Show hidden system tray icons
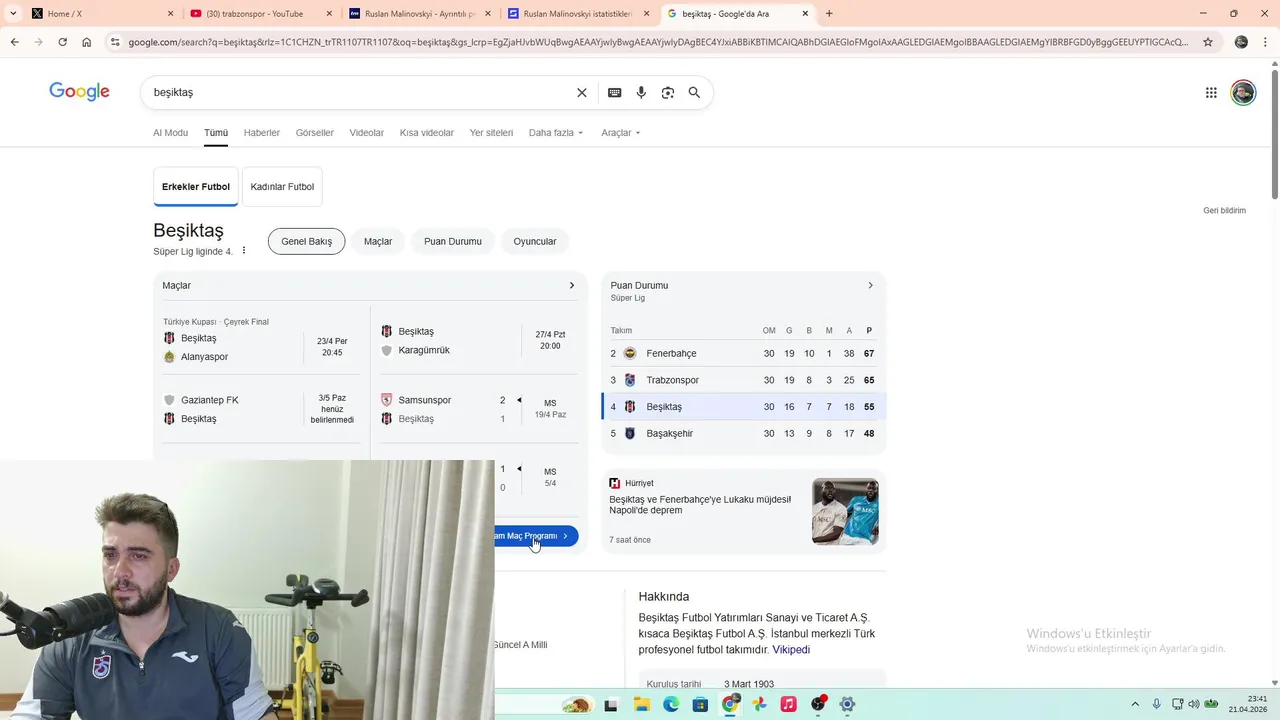1280x720 pixels. tap(1135, 704)
